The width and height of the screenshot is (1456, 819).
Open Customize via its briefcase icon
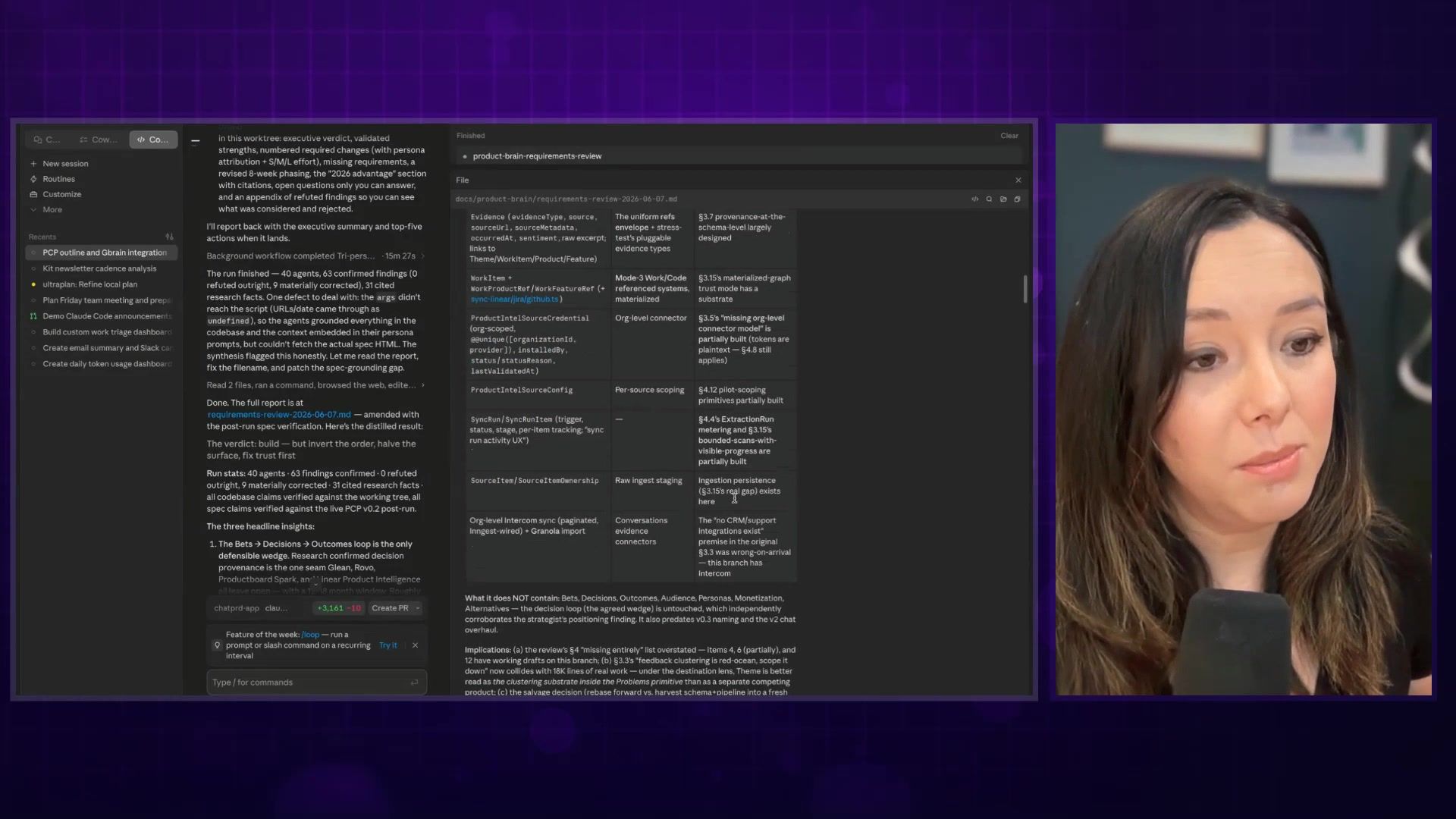coord(33,194)
